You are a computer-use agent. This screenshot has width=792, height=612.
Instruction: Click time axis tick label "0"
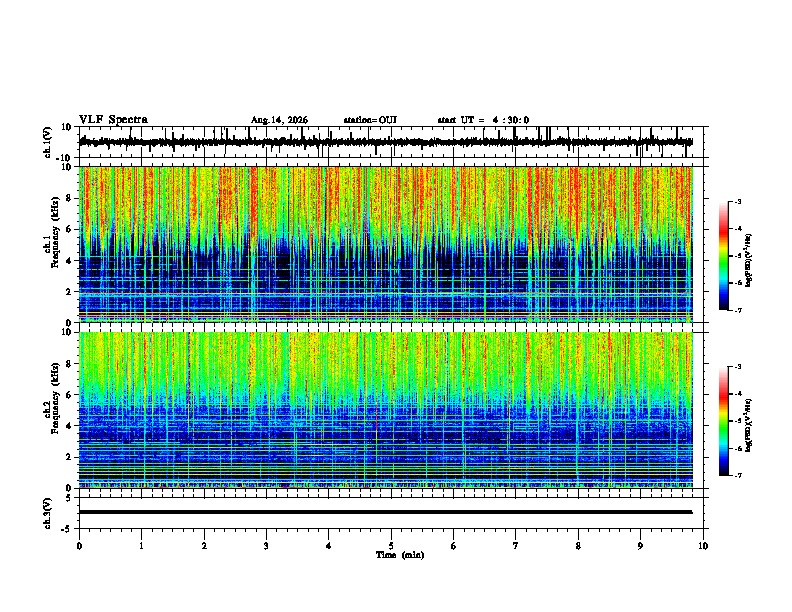79,546
